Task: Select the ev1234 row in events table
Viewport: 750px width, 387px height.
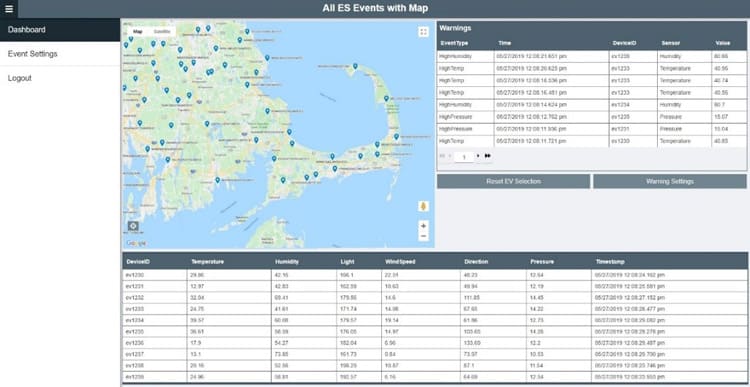Action: pos(435,320)
